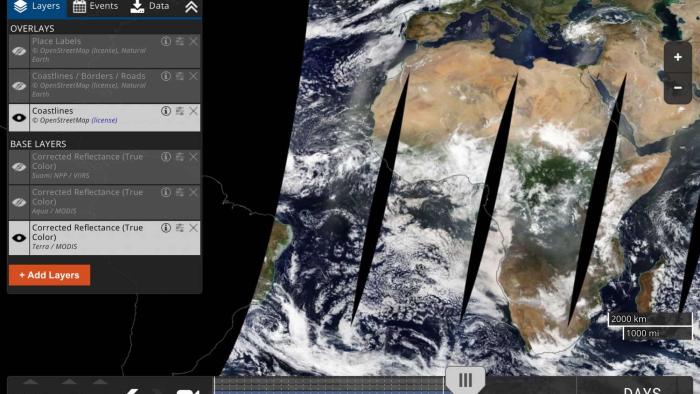Open options for Coastlines / Borders / Roads
700x394 pixels.
point(179,76)
